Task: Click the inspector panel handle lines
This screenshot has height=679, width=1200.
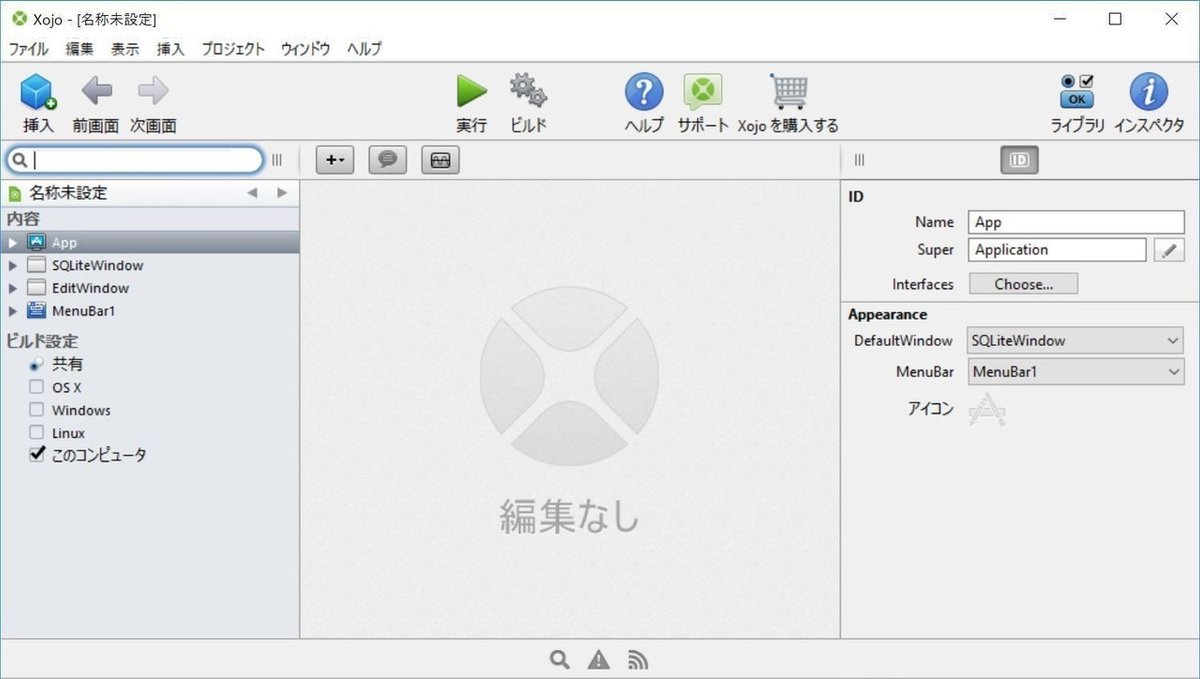Action: (859, 160)
